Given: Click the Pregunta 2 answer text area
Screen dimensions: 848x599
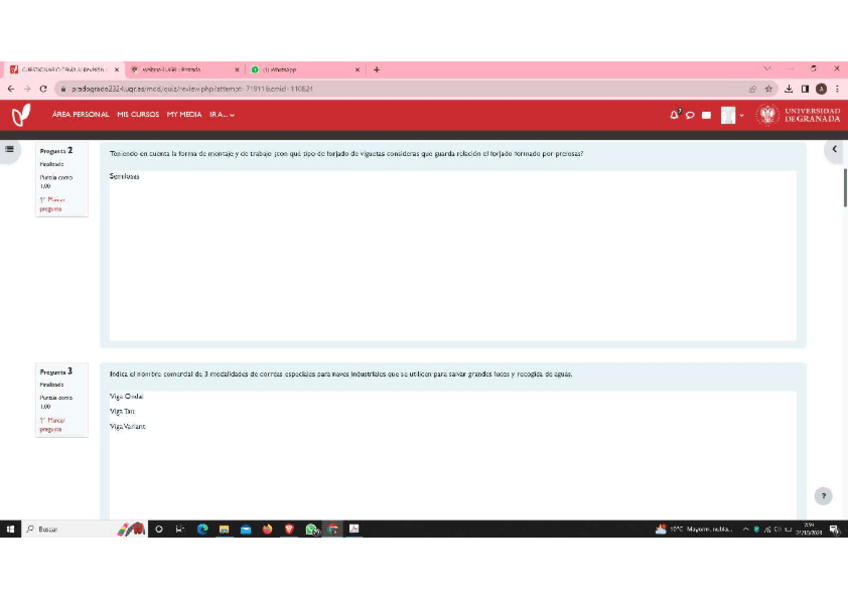Looking at the screenshot, I should tap(453, 255).
